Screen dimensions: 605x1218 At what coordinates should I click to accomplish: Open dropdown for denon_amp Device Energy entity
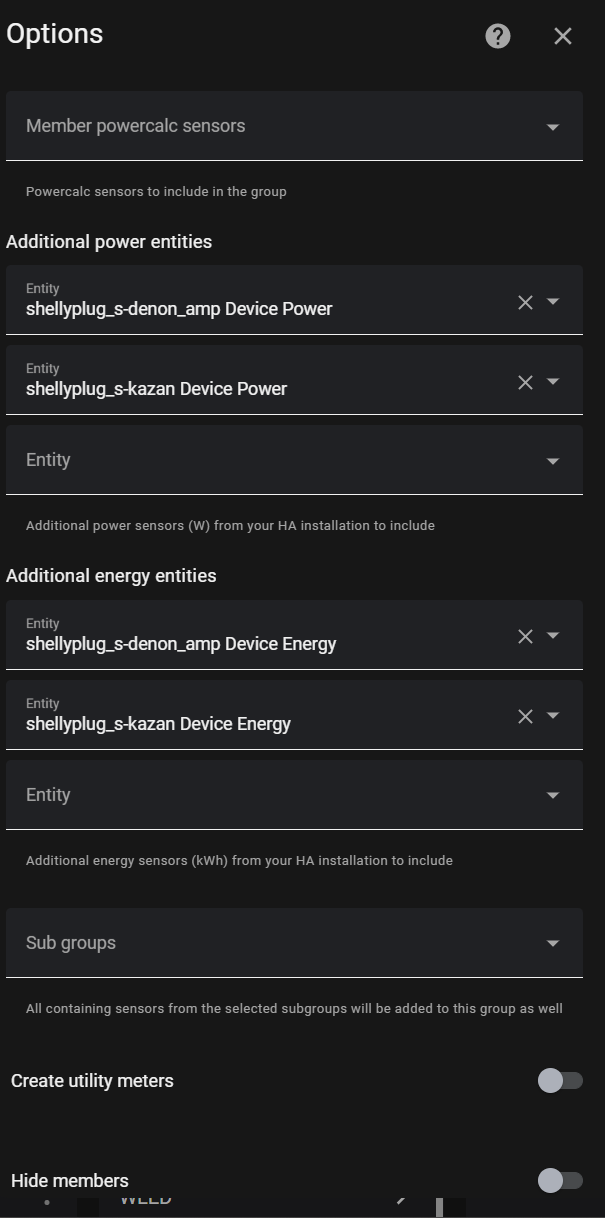(552, 635)
